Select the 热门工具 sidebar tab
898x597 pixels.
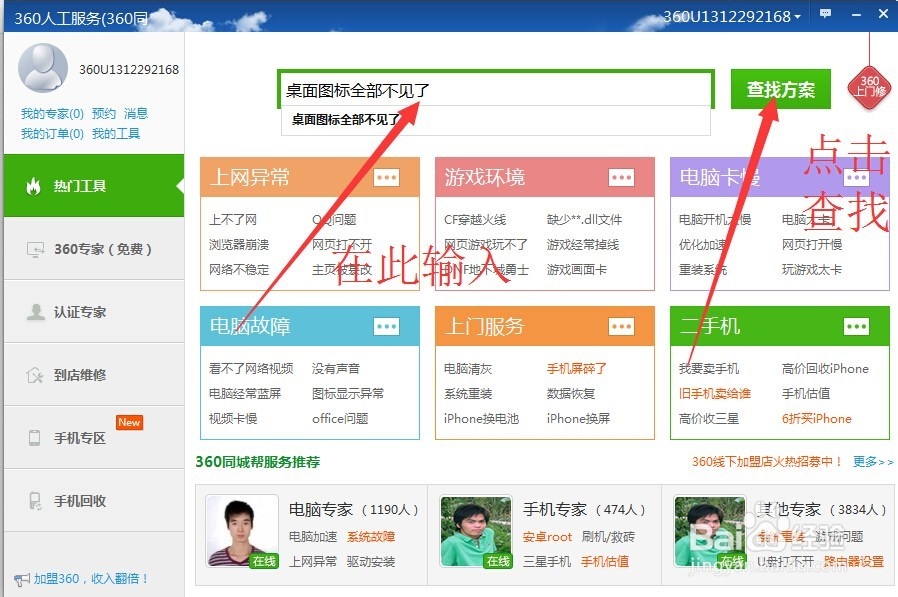coord(94,186)
